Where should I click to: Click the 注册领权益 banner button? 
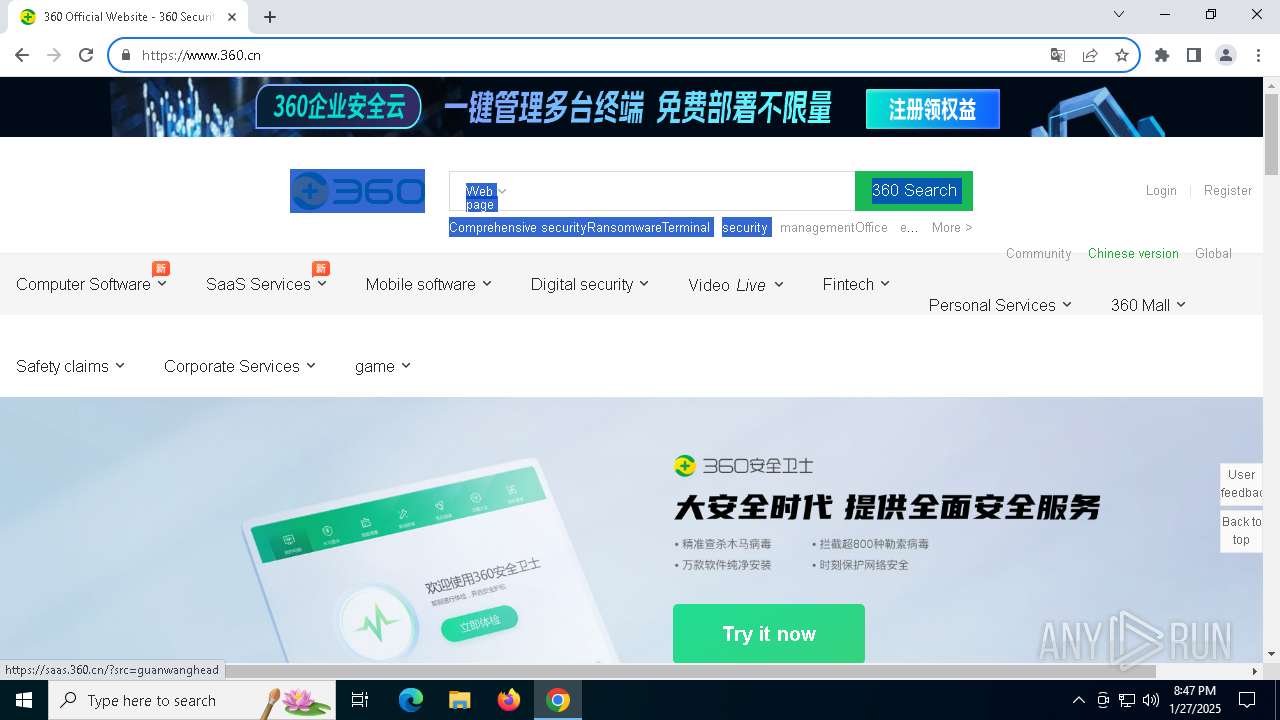(933, 109)
